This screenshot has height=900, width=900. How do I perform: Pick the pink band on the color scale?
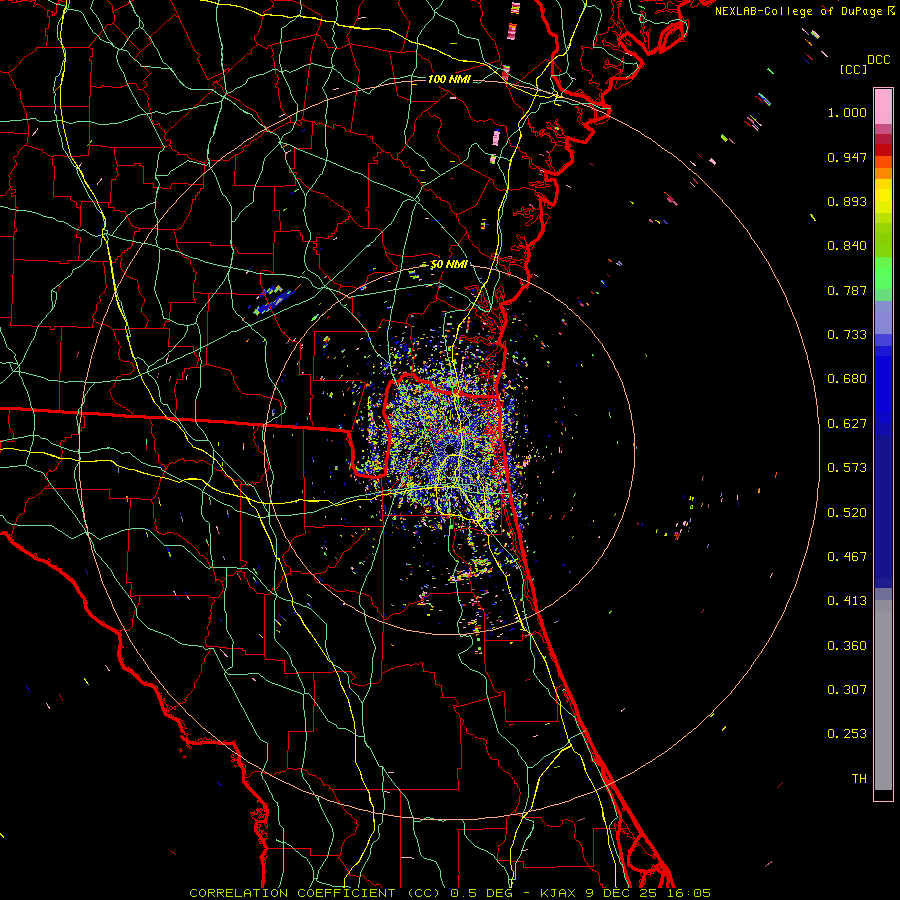(x=883, y=106)
